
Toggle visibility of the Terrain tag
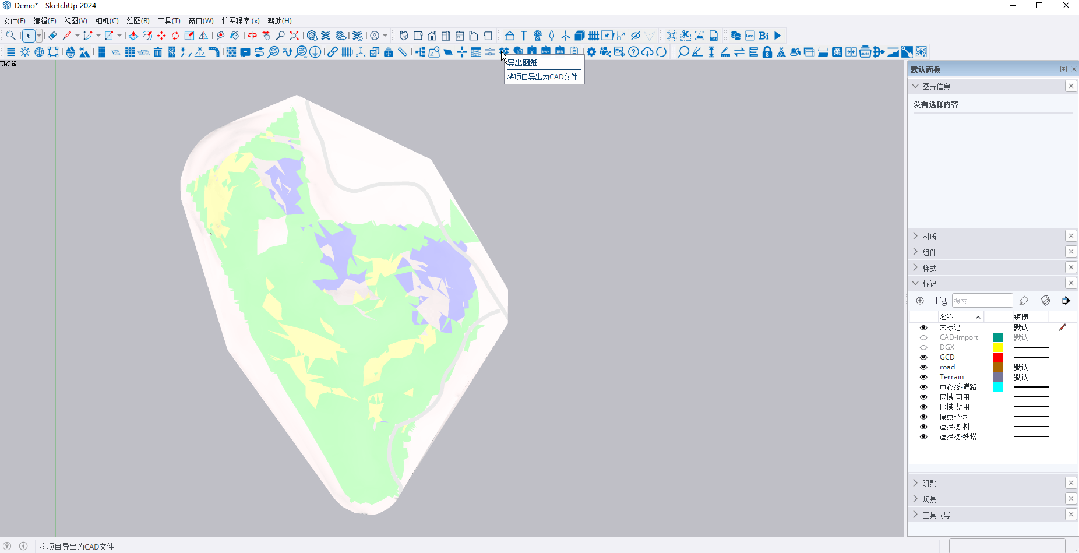(923, 377)
